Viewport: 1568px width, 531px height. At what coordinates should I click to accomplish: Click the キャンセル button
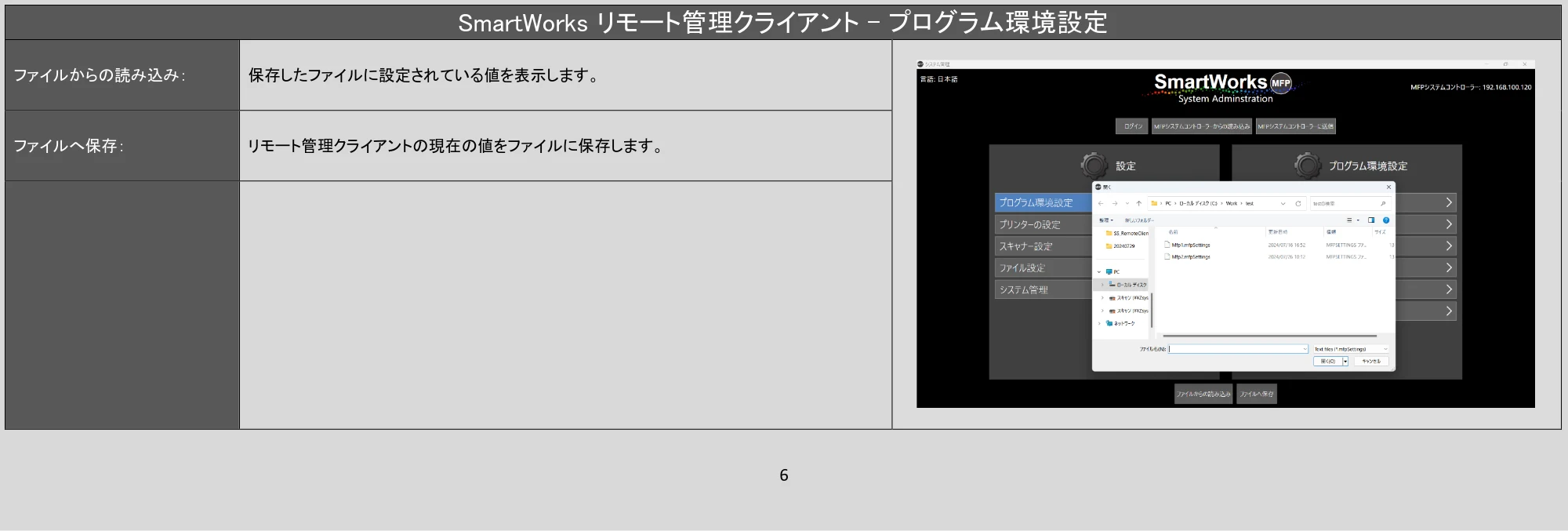(x=1371, y=362)
